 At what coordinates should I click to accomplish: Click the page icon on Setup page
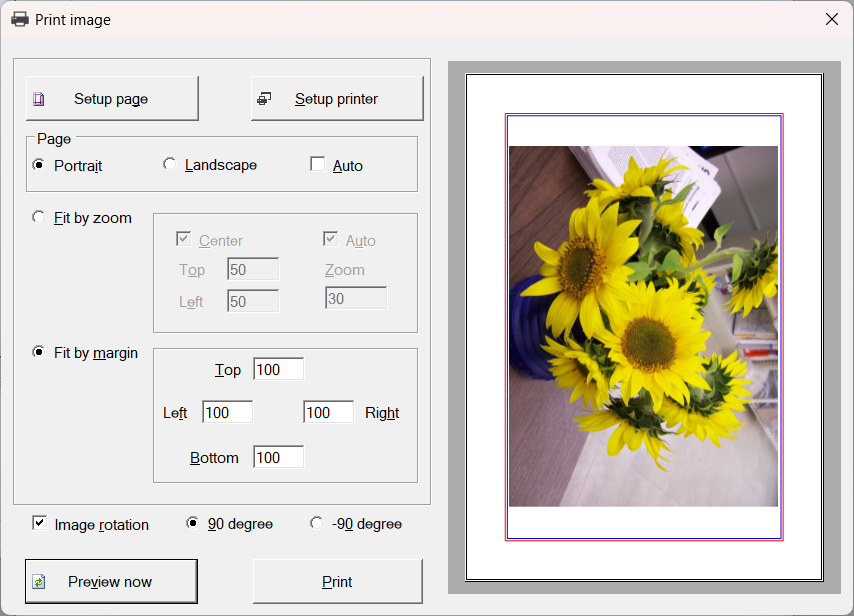point(39,99)
